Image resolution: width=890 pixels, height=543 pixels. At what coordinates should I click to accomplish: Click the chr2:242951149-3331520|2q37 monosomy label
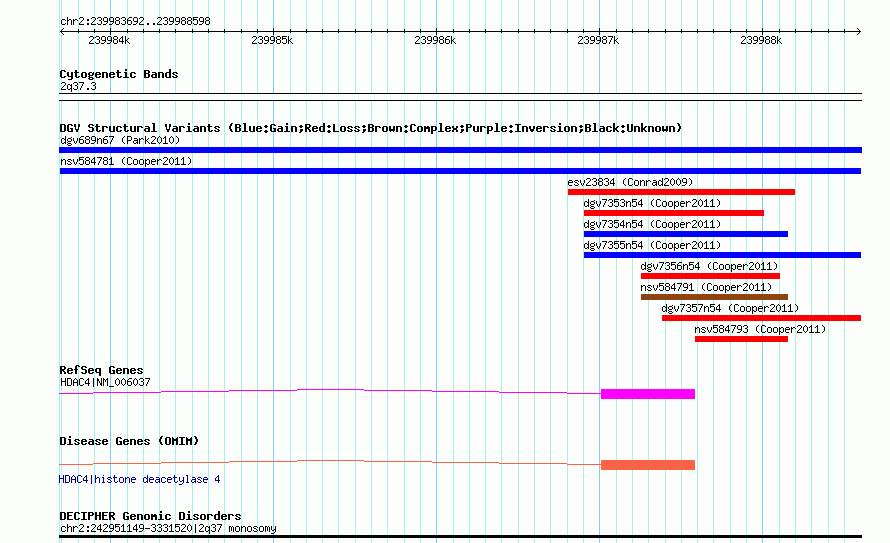[x=168, y=528]
